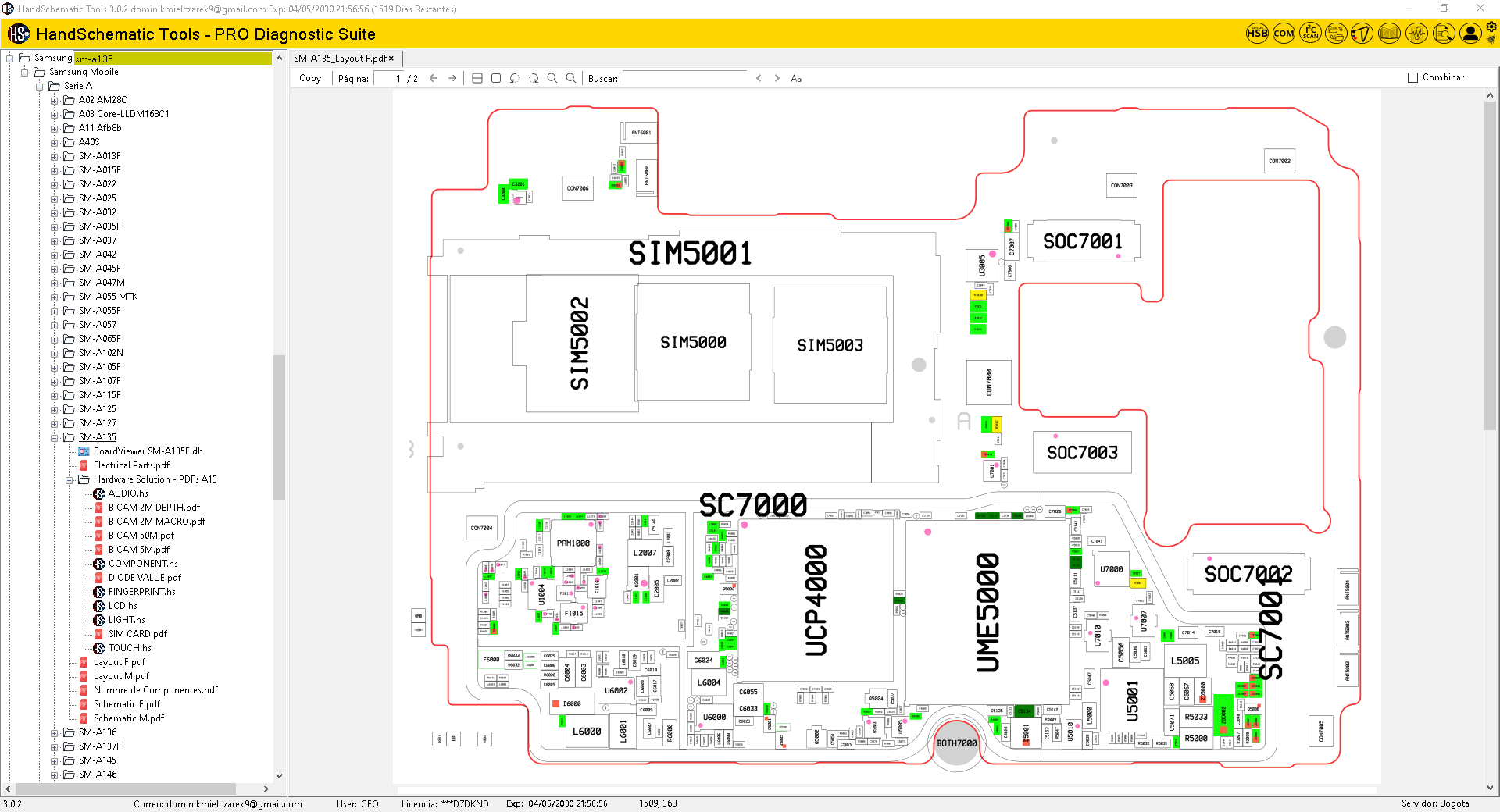This screenshot has height=812, width=1500.
Task: Click the page number input field
Action: (388, 78)
